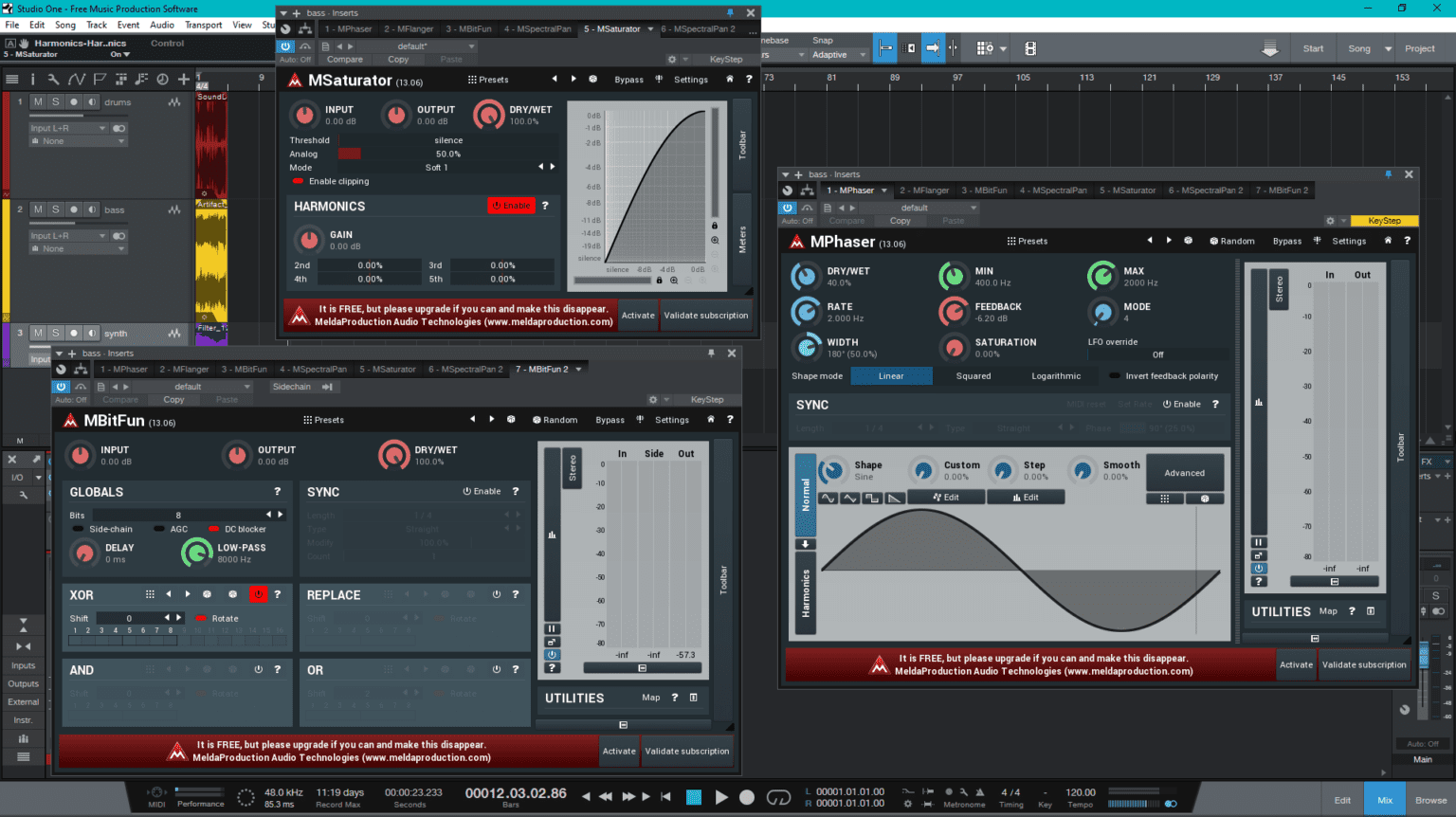Click the Stop button in transport bar
Image resolution: width=1456 pixels, height=817 pixels.
click(x=694, y=797)
